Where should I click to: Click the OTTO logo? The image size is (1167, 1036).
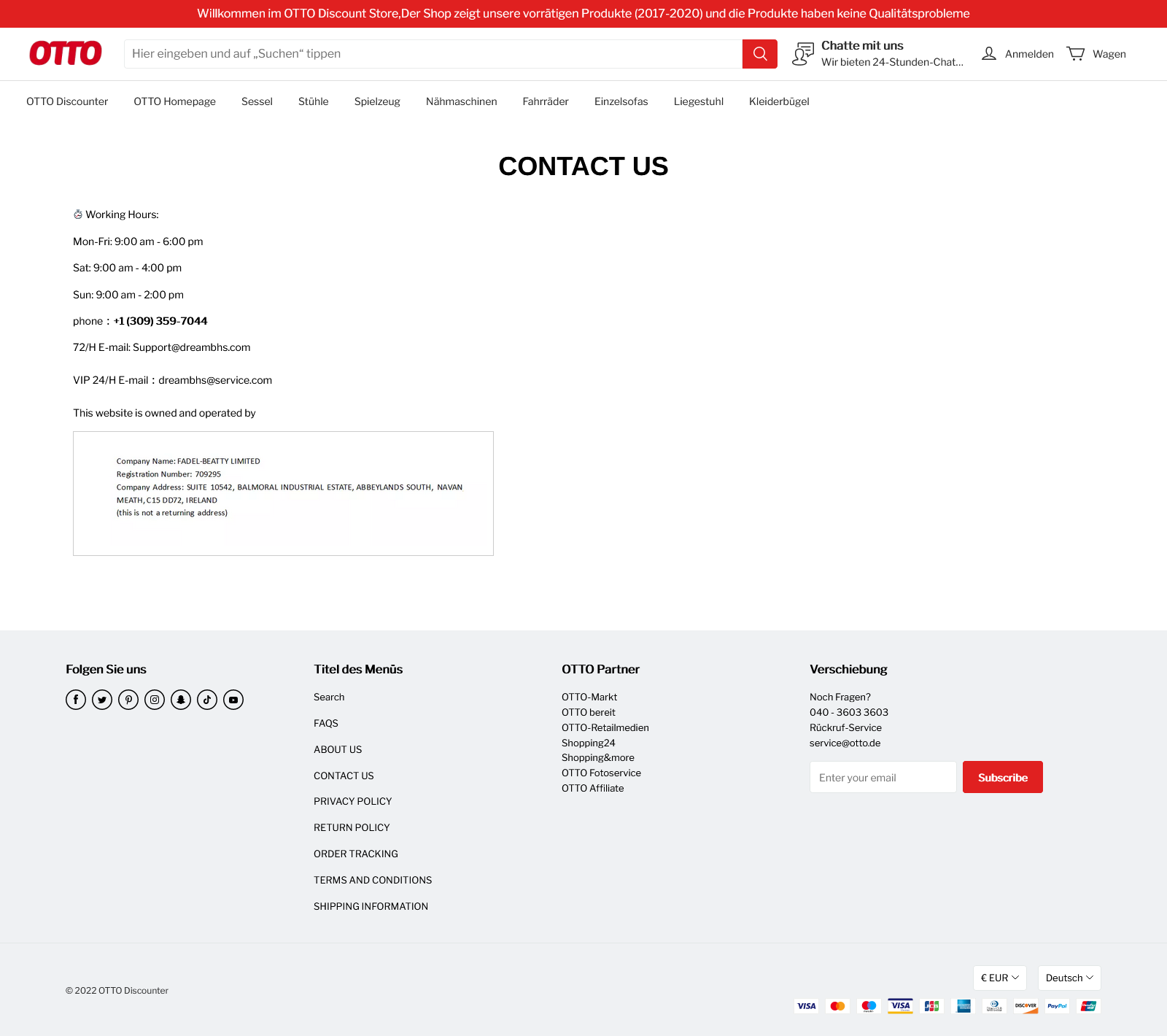tap(66, 53)
